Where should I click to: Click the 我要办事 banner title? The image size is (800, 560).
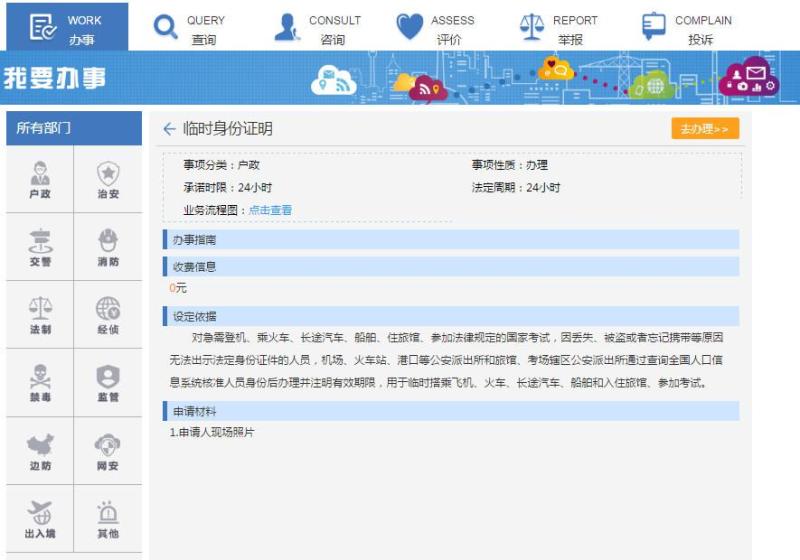55,78
